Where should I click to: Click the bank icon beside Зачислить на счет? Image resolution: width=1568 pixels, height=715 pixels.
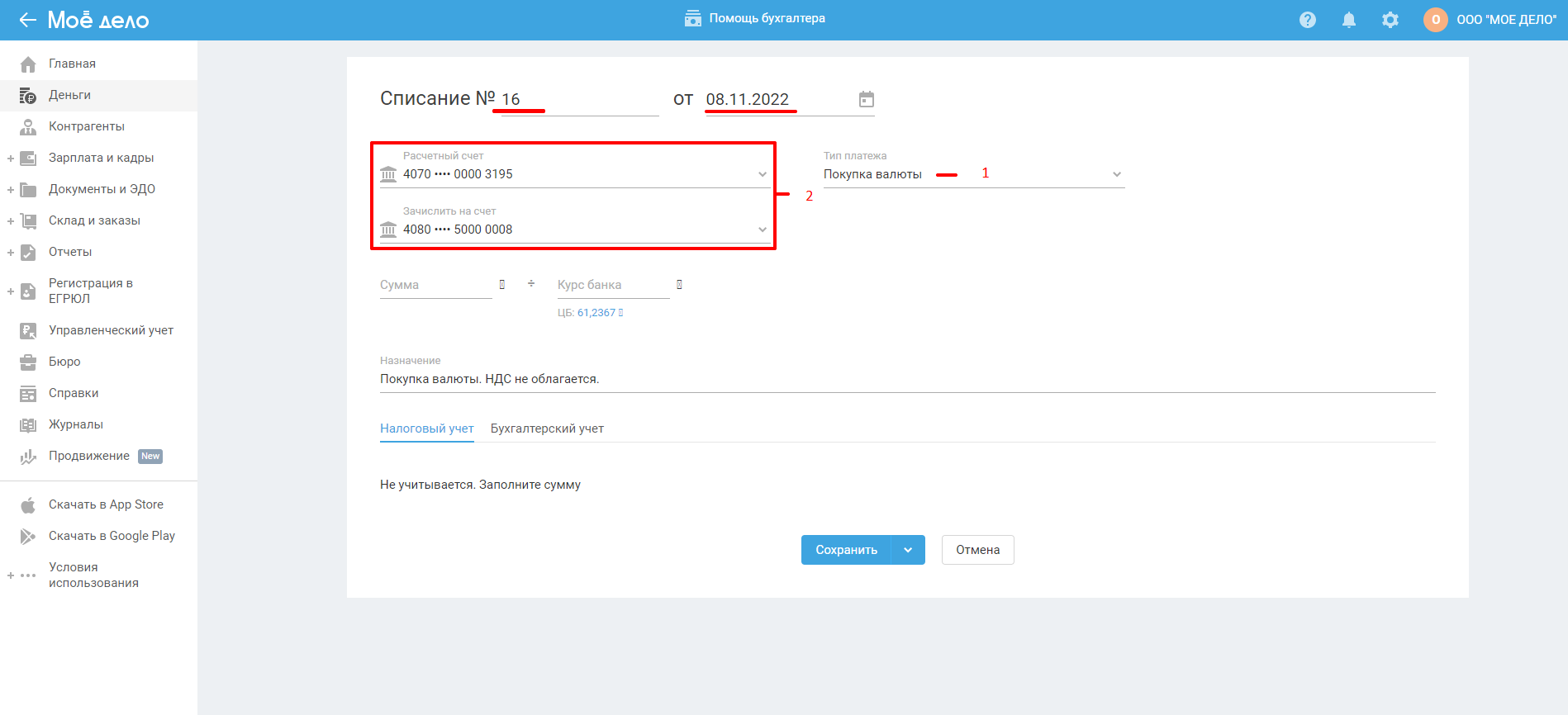pyautogui.click(x=388, y=229)
